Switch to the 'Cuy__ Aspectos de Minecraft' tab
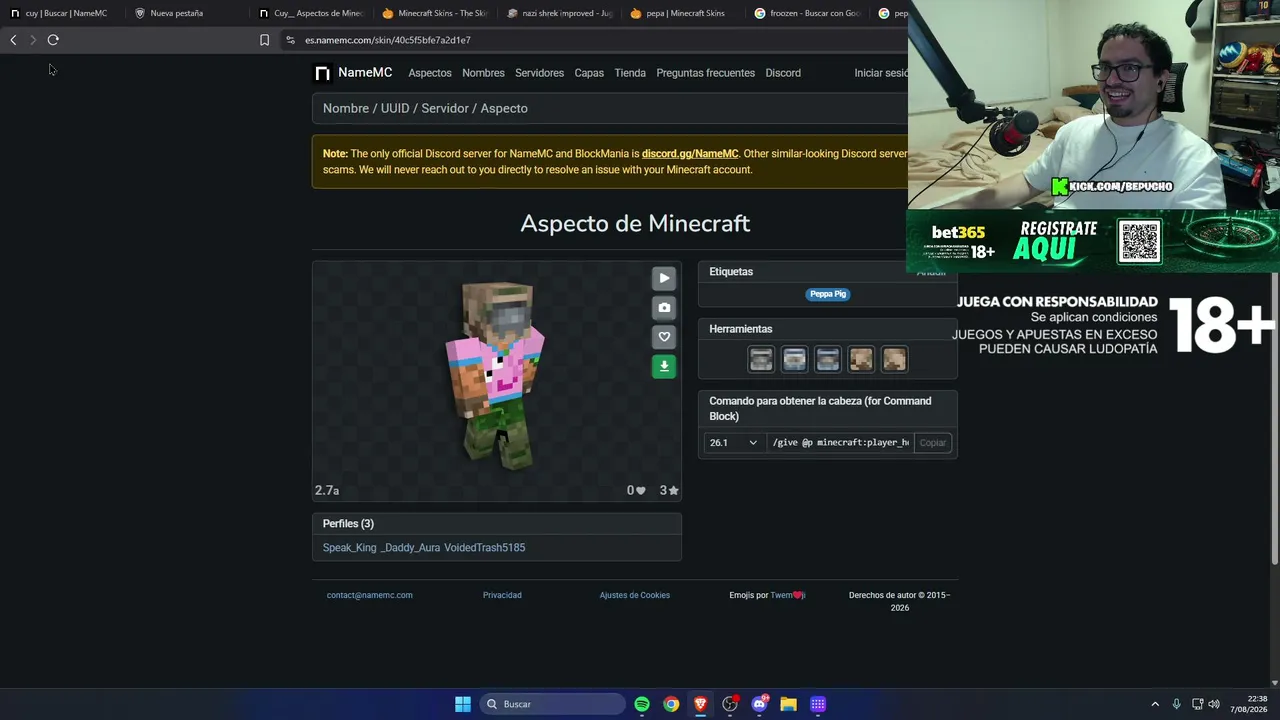Image resolution: width=1280 pixels, height=720 pixels. pos(310,13)
